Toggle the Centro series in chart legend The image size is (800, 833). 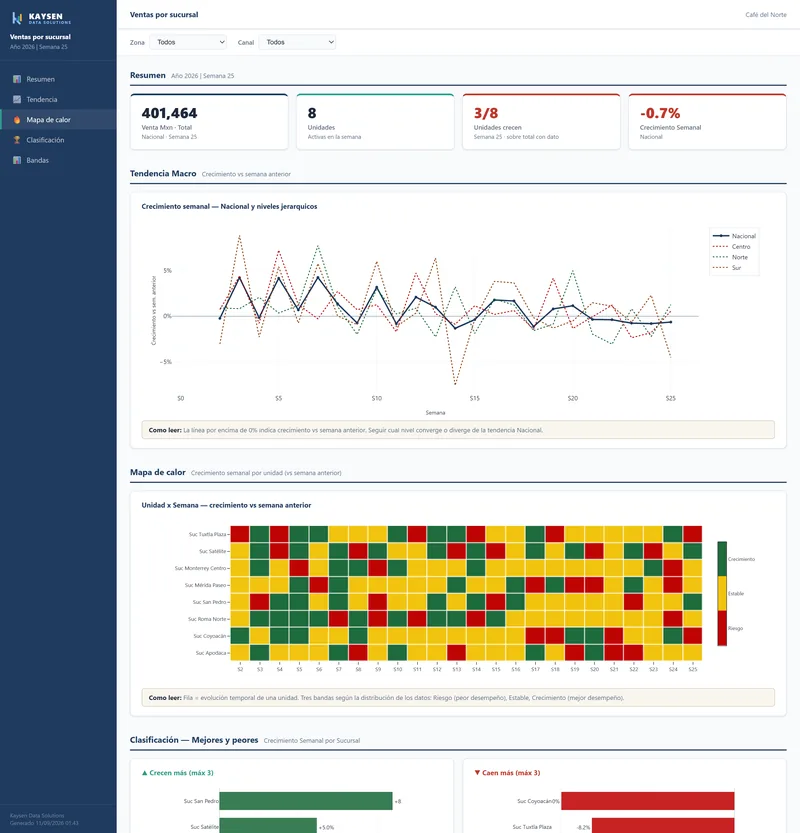click(x=731, y=246)
